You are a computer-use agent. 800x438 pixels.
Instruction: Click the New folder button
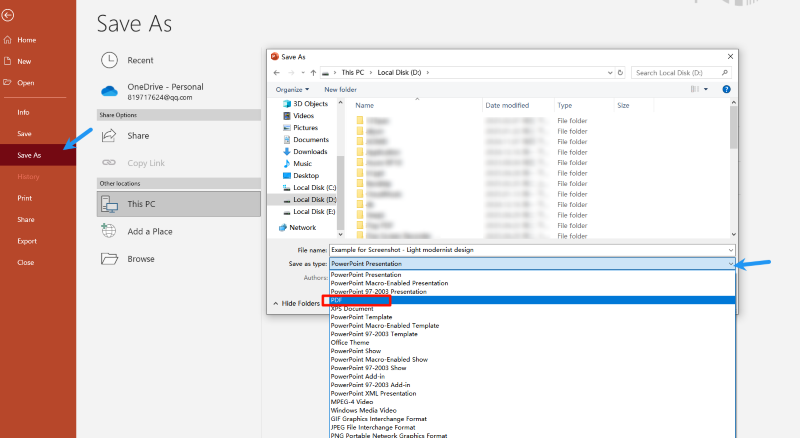(340, 89)
